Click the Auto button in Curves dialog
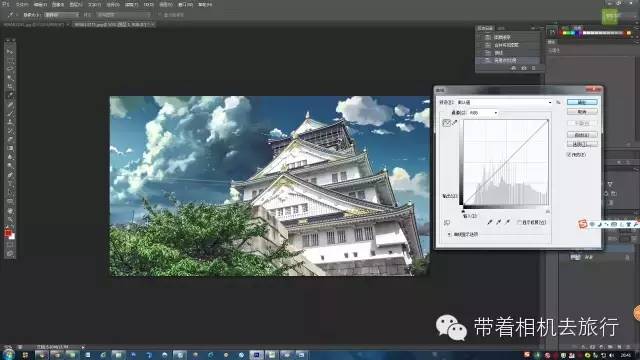The width and height of the screenshot is (640, 360). point(582,135)
